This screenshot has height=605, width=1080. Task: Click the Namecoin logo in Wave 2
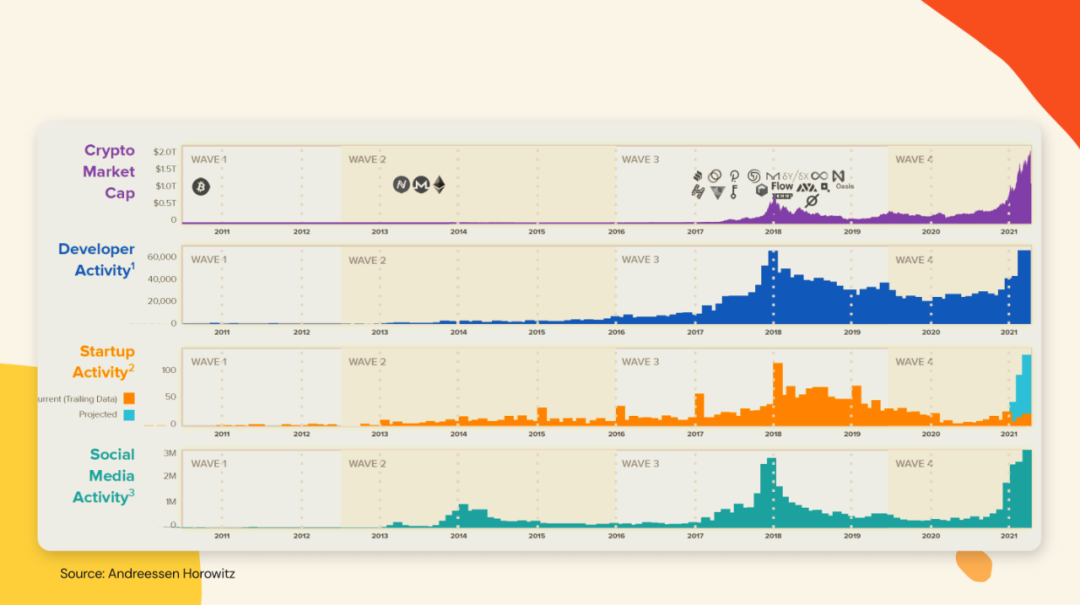(x=402, y=185)
